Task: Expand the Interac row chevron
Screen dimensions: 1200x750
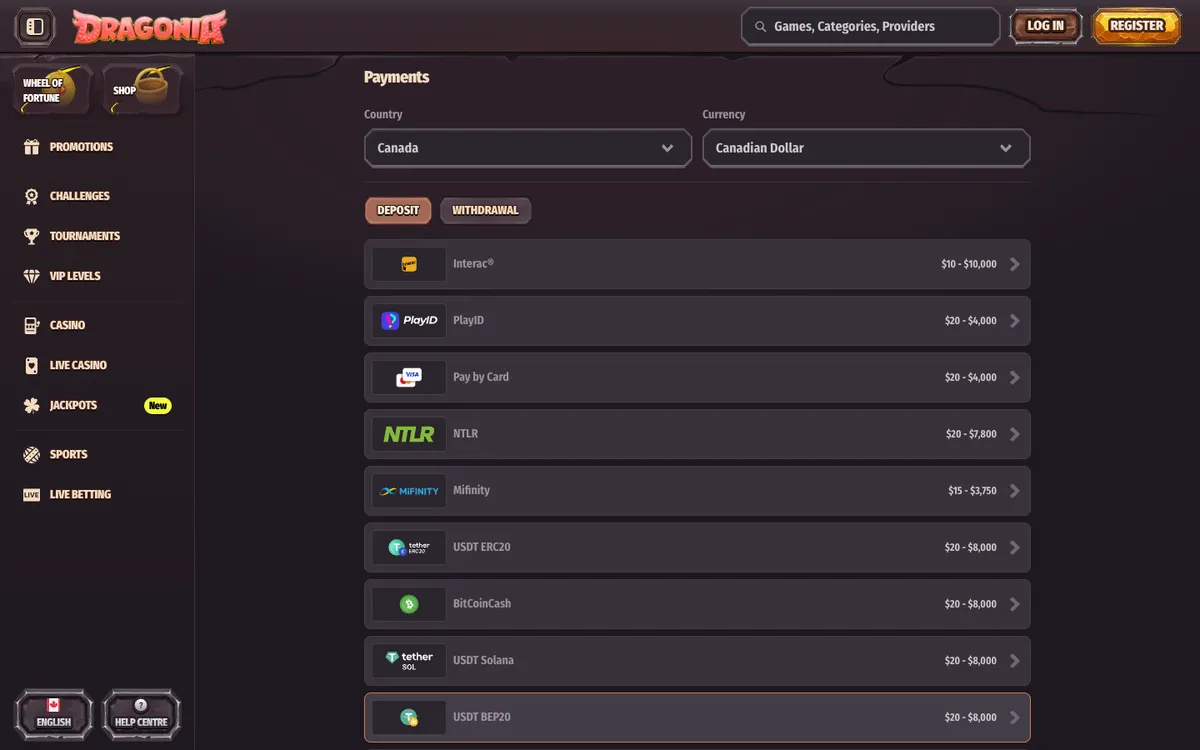Action: tap(1015, 264)
